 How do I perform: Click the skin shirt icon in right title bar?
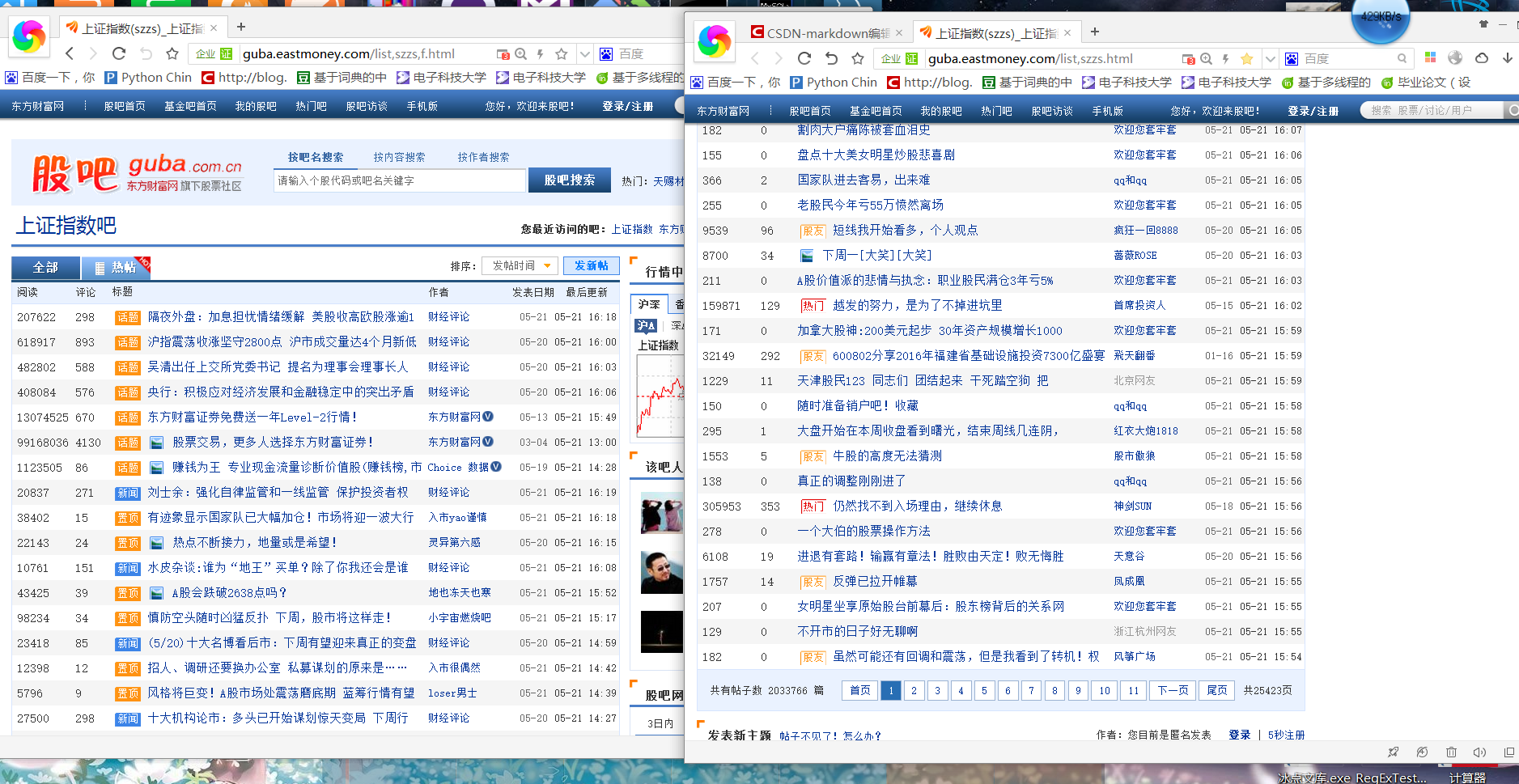point(1483,24)
